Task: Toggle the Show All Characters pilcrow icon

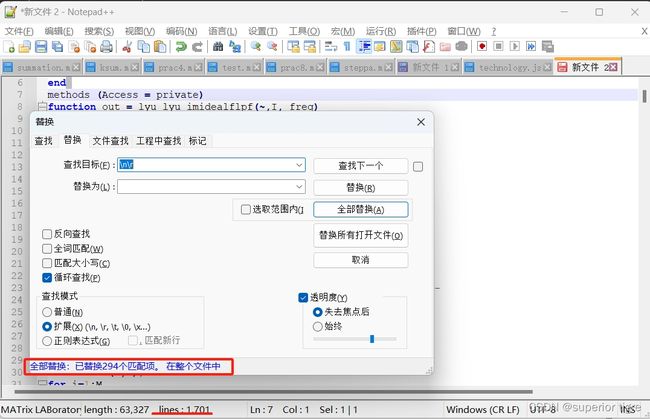Action: click(347, 47)
